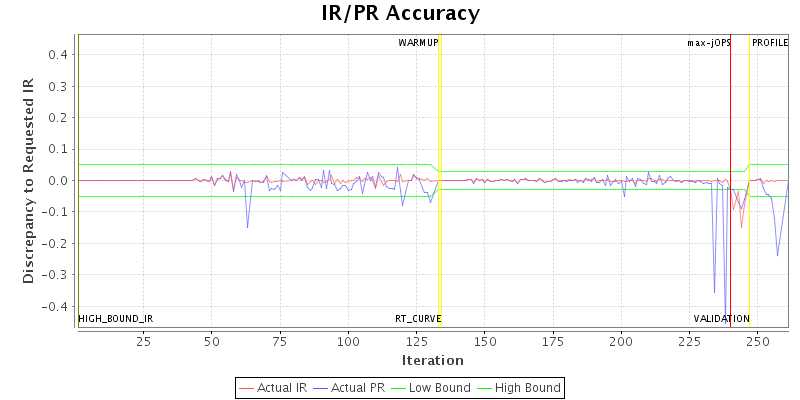Viewport: 800px width, 400px height.
Task: Click the -0.4 tick on the y-axis
Action: [x=55, y=307]
